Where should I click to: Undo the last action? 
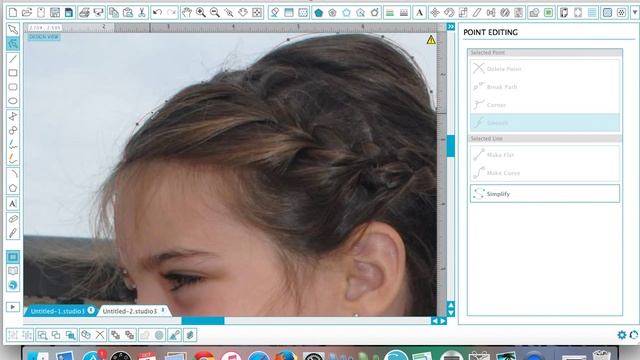click(x=157, y=13)
